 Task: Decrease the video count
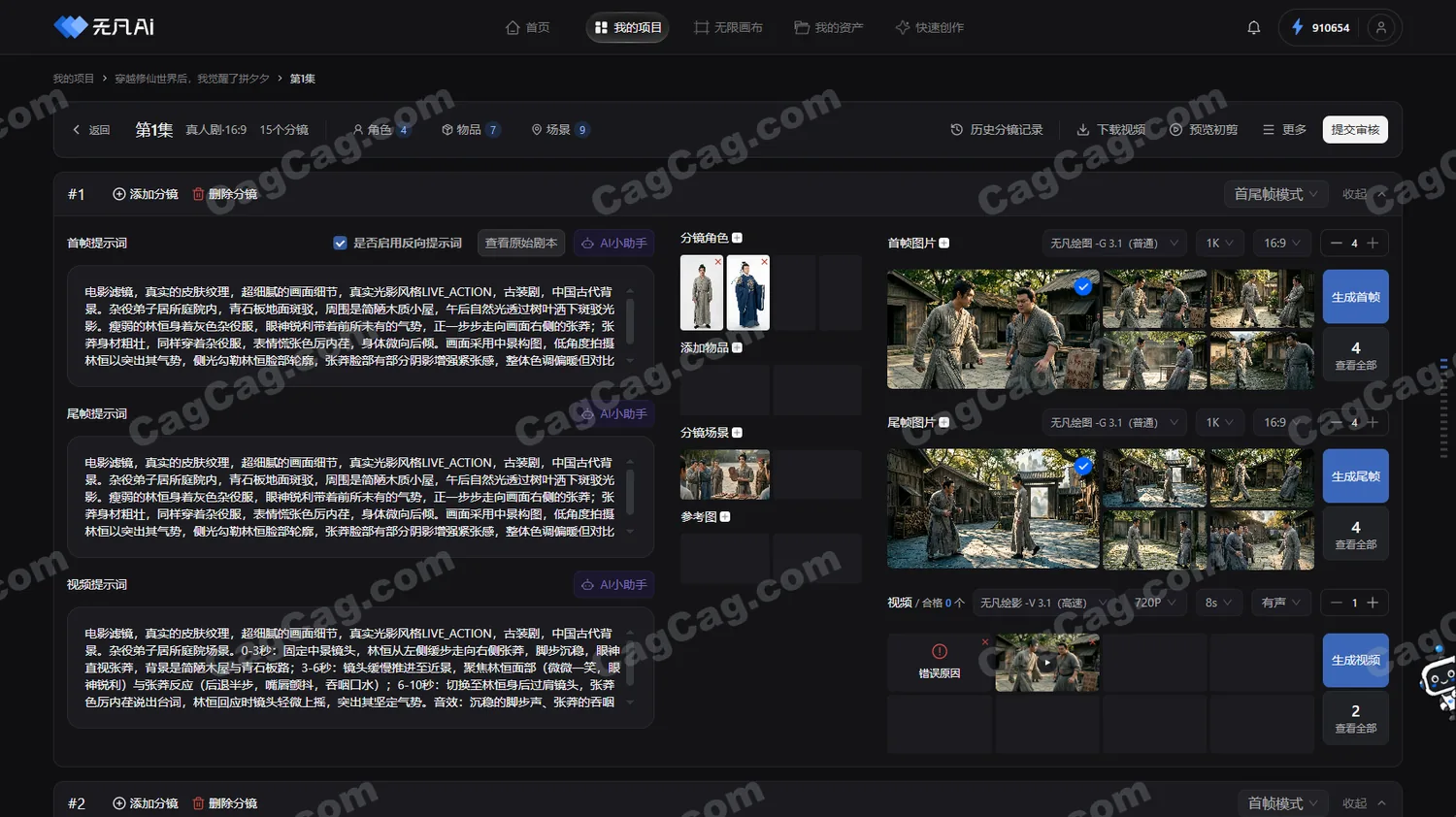click(1337, 603)
